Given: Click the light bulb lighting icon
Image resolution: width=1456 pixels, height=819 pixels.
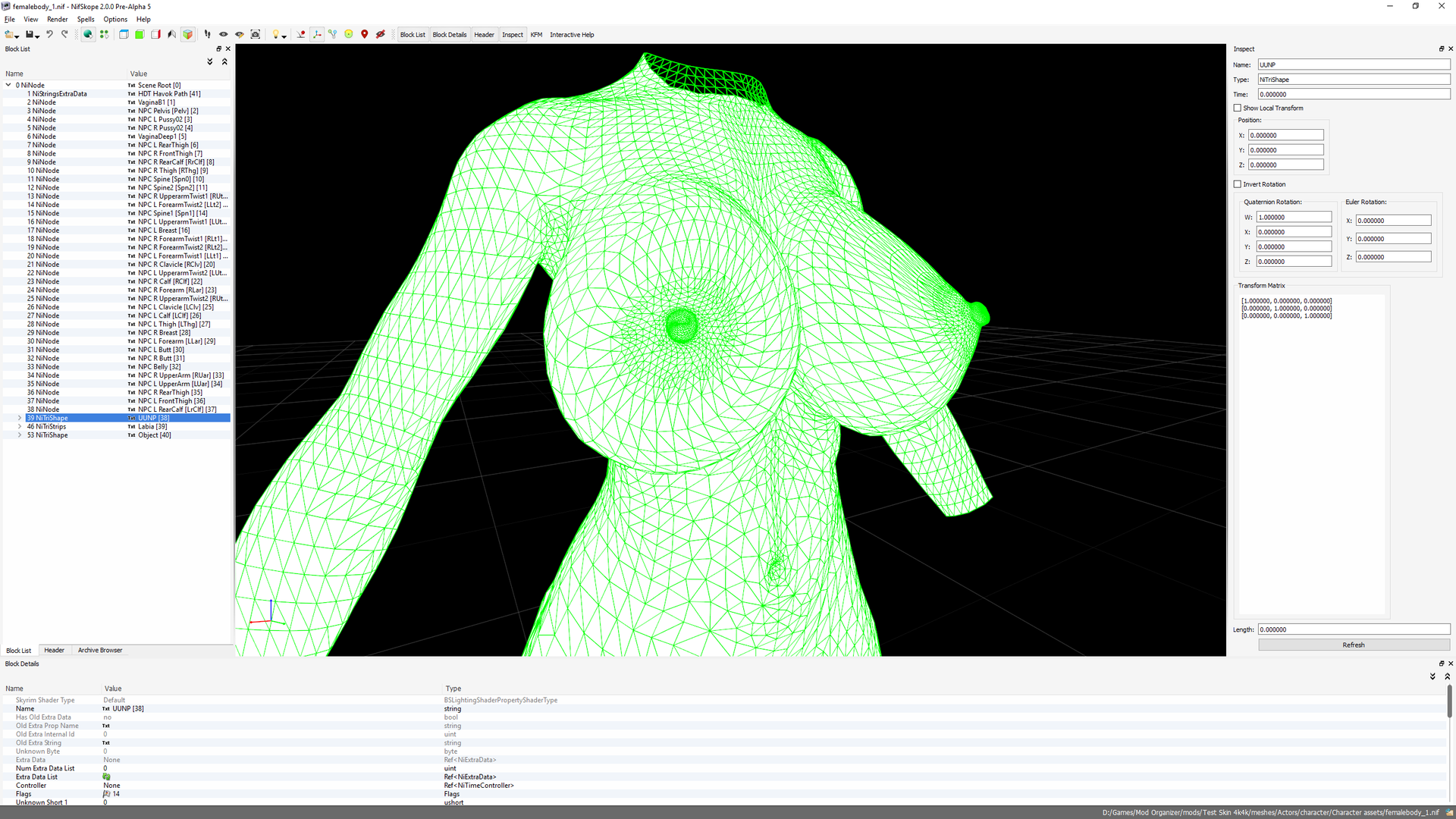Looking at the screenshot, I should pos(276,35).
